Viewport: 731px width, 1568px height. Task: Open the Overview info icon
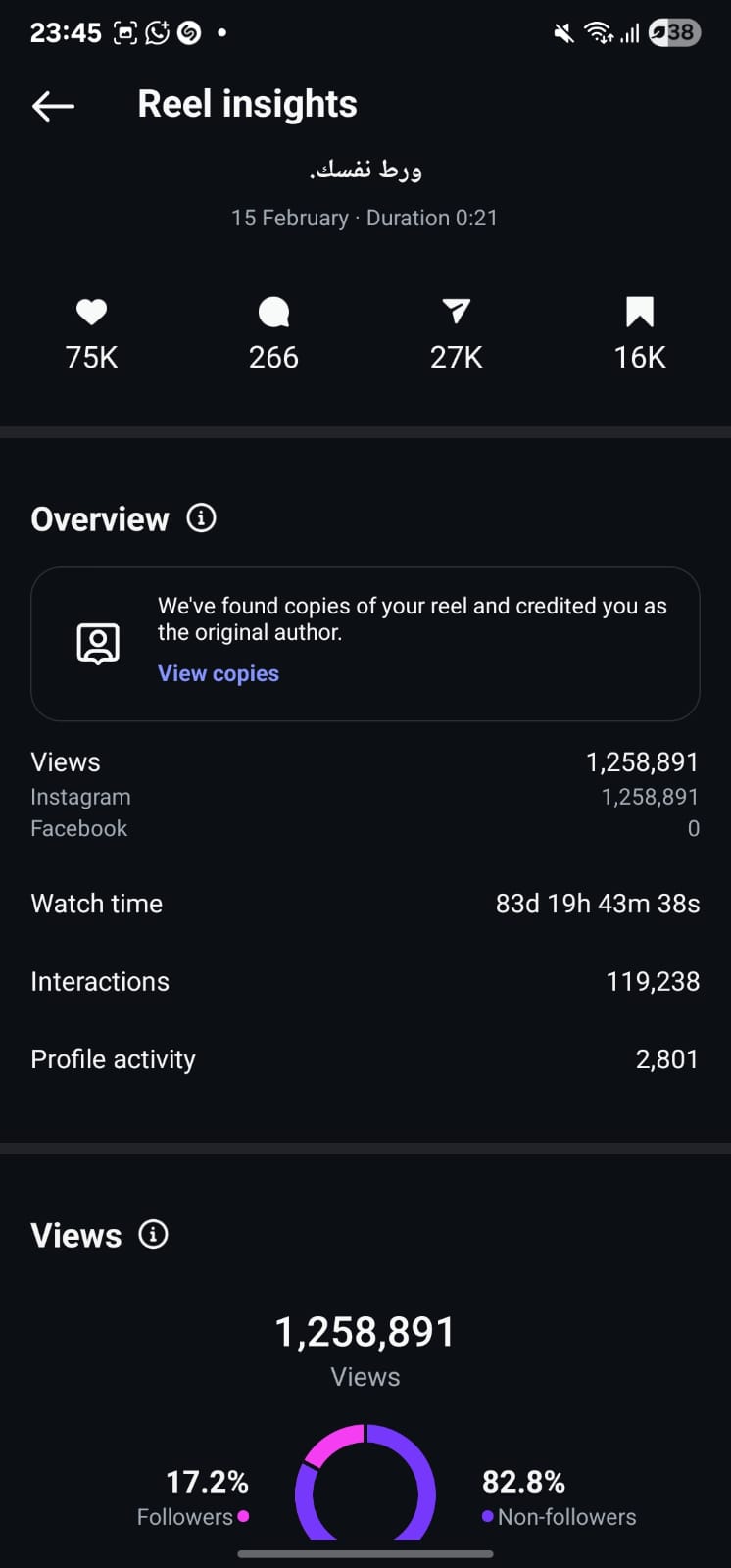202,517
